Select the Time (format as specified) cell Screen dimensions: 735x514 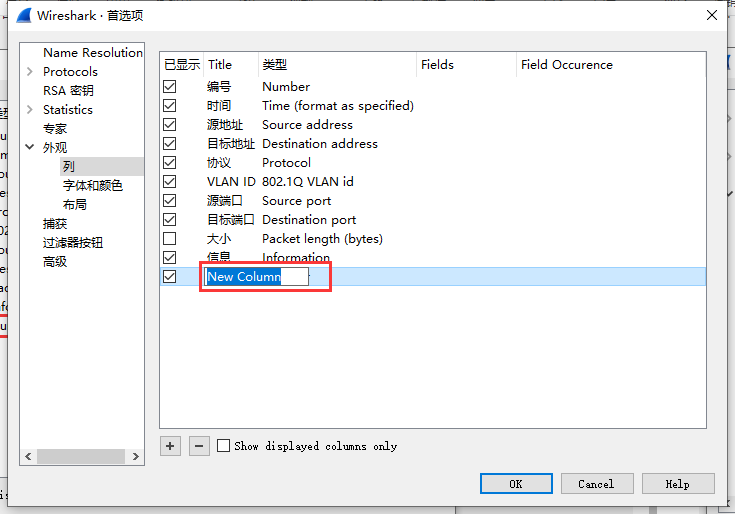[338, 105]
